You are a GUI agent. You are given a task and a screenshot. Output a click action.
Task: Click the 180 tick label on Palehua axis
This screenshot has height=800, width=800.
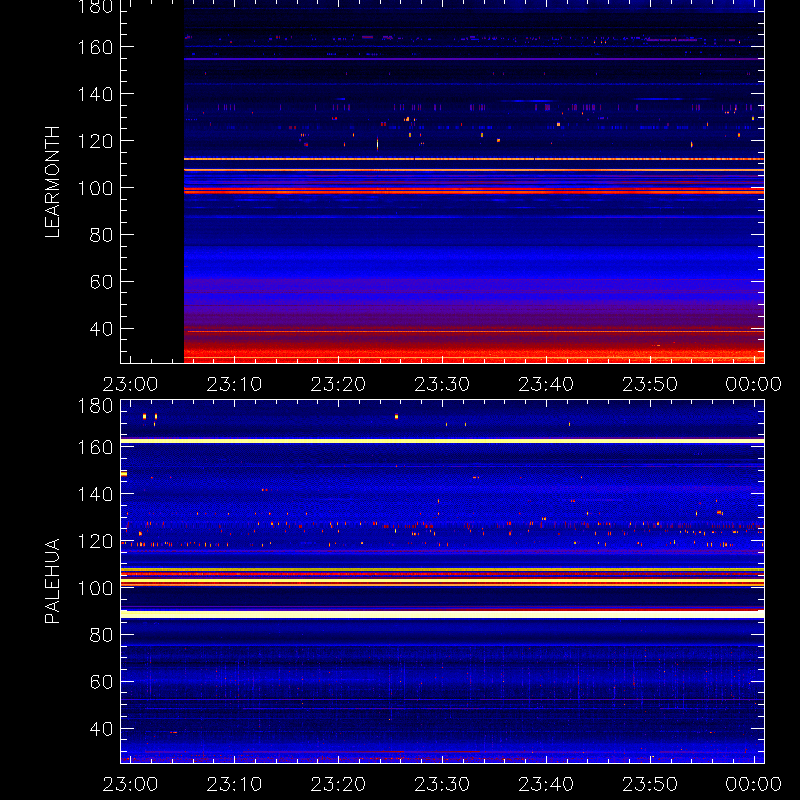click(95, 407)
